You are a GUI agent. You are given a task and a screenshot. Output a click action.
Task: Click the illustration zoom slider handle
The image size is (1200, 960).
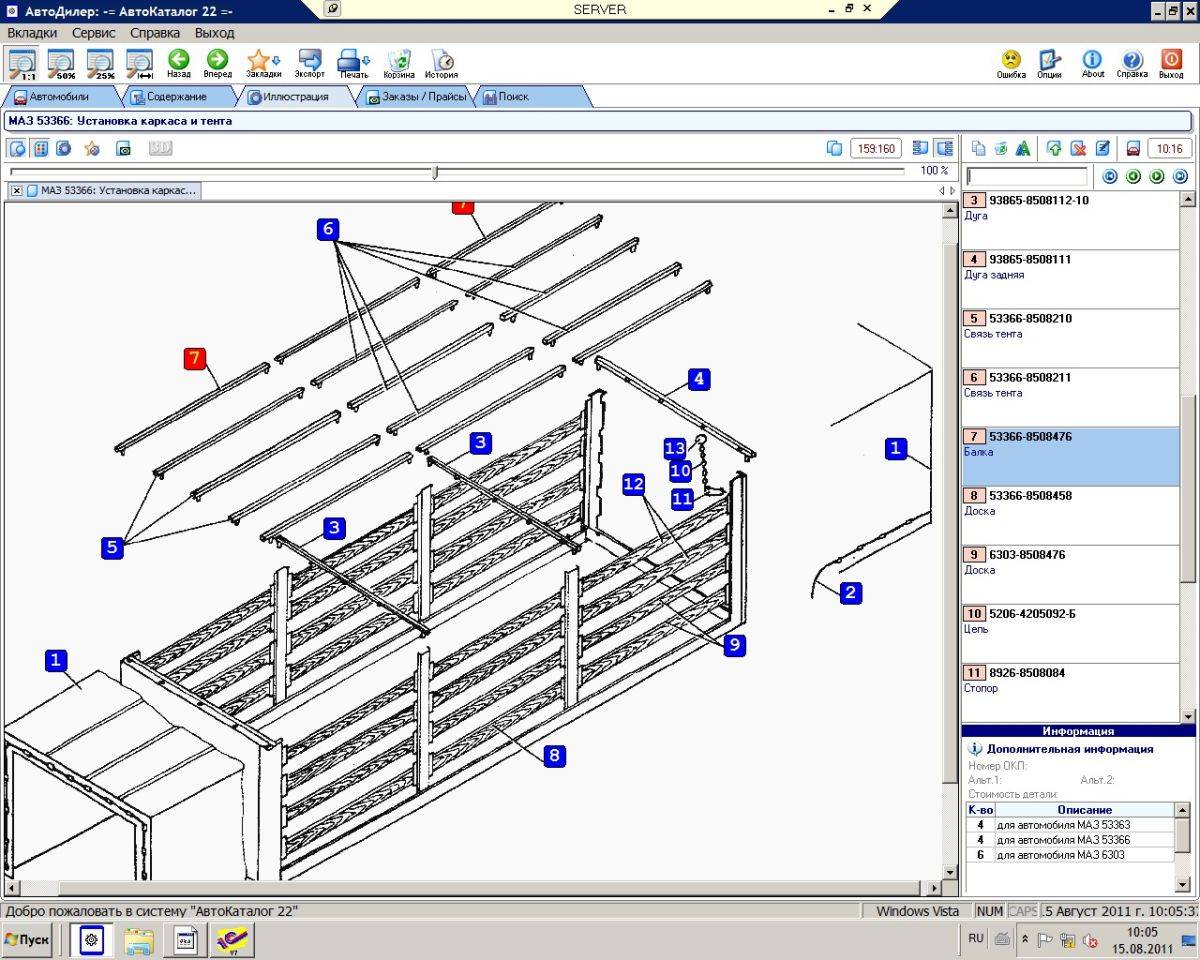pos(435,172)
